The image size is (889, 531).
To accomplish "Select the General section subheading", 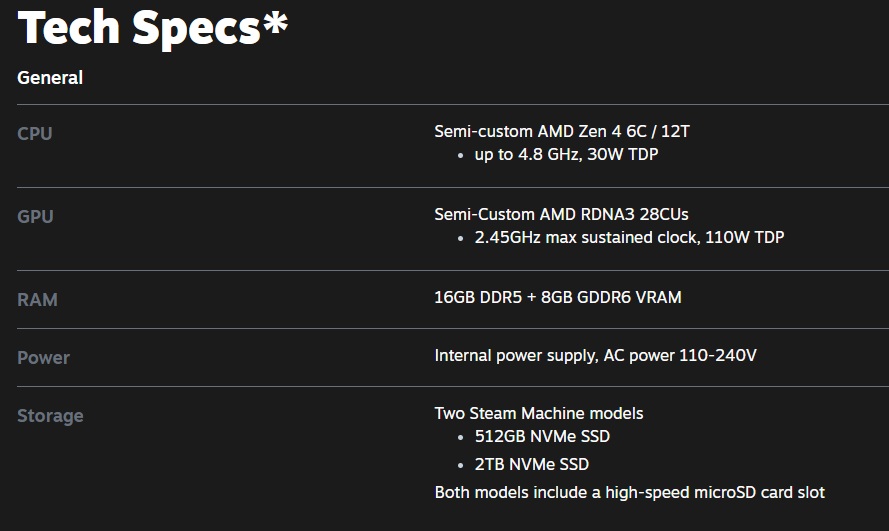I will [50, 78].
